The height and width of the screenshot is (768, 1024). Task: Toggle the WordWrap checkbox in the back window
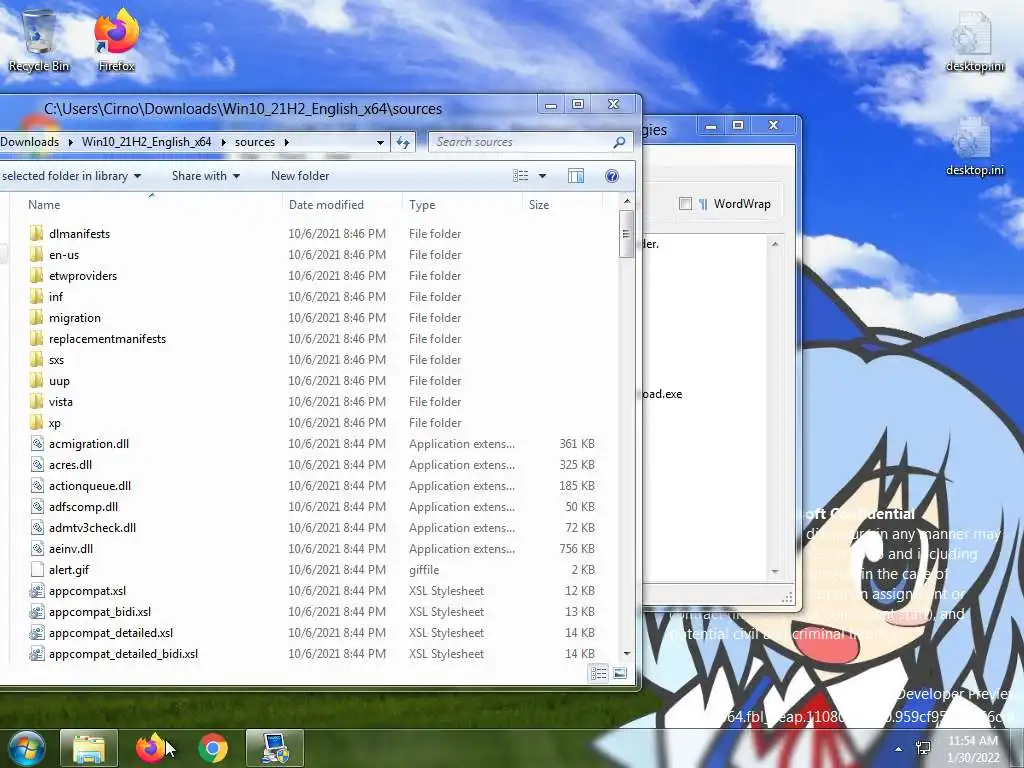pos(685,204)
